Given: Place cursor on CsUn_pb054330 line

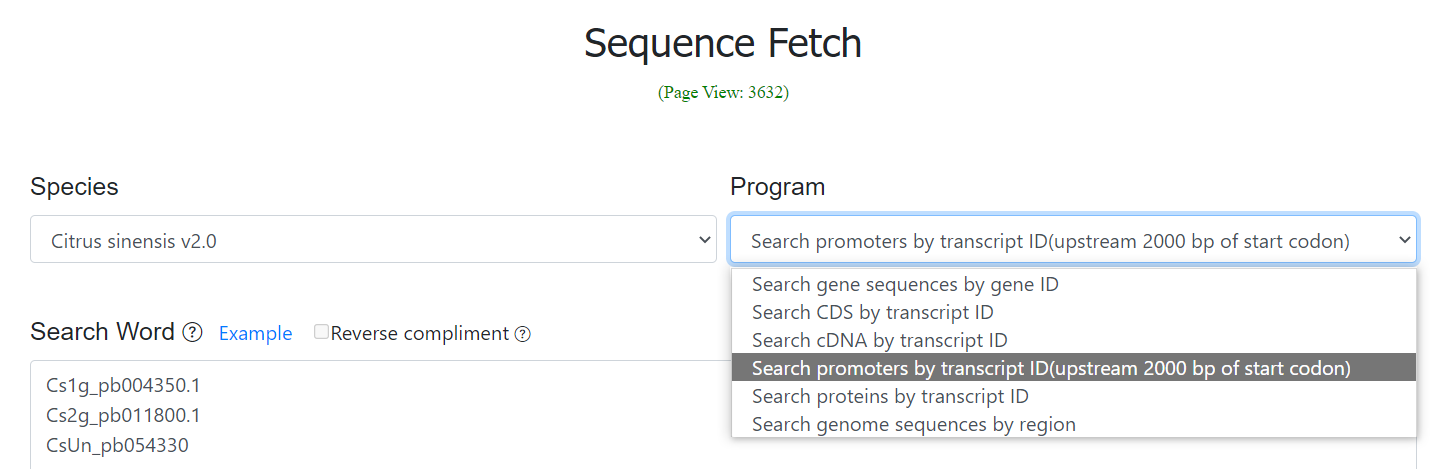Looking at the screenshot, I should [x=117, y=445].
